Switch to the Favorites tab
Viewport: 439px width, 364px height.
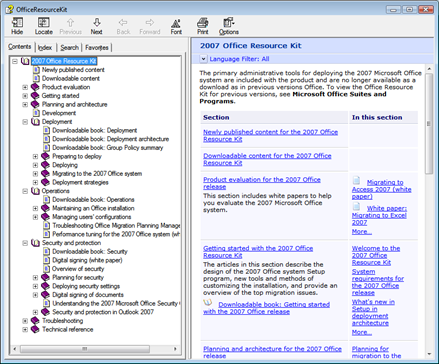[97, 48]
